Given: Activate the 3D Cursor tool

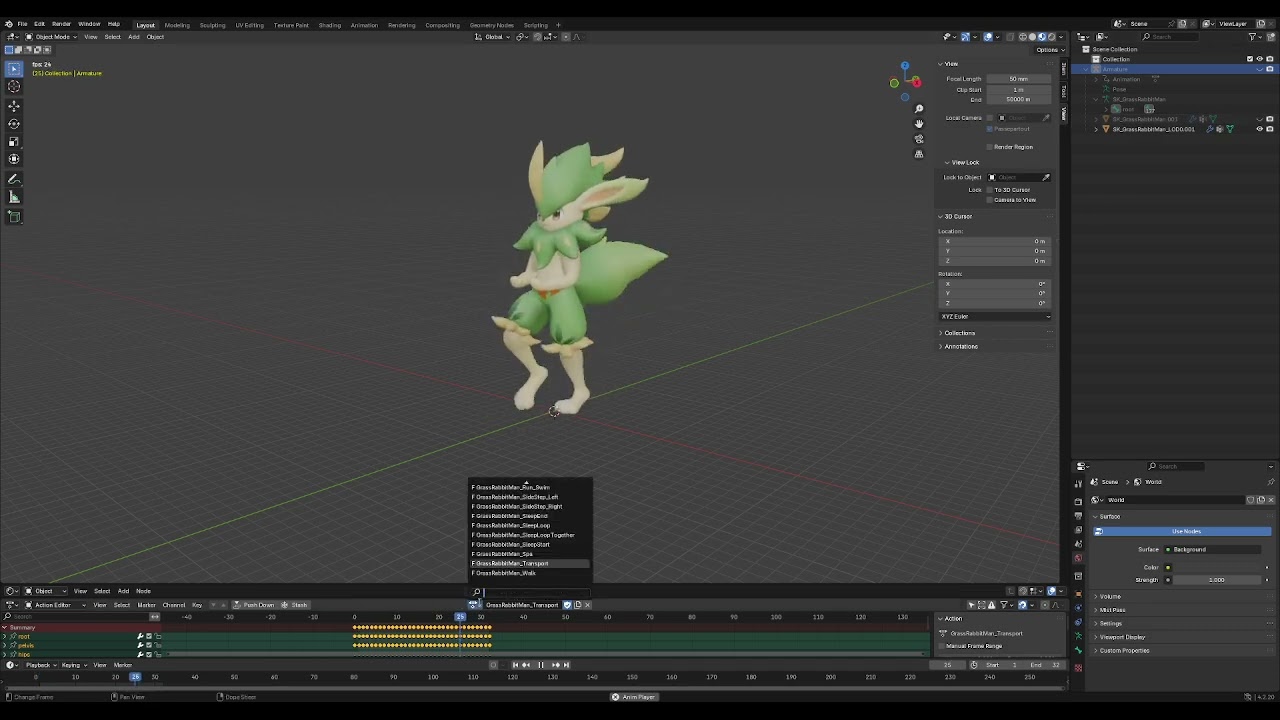Looking at the screenshot, I should [14, 86].
